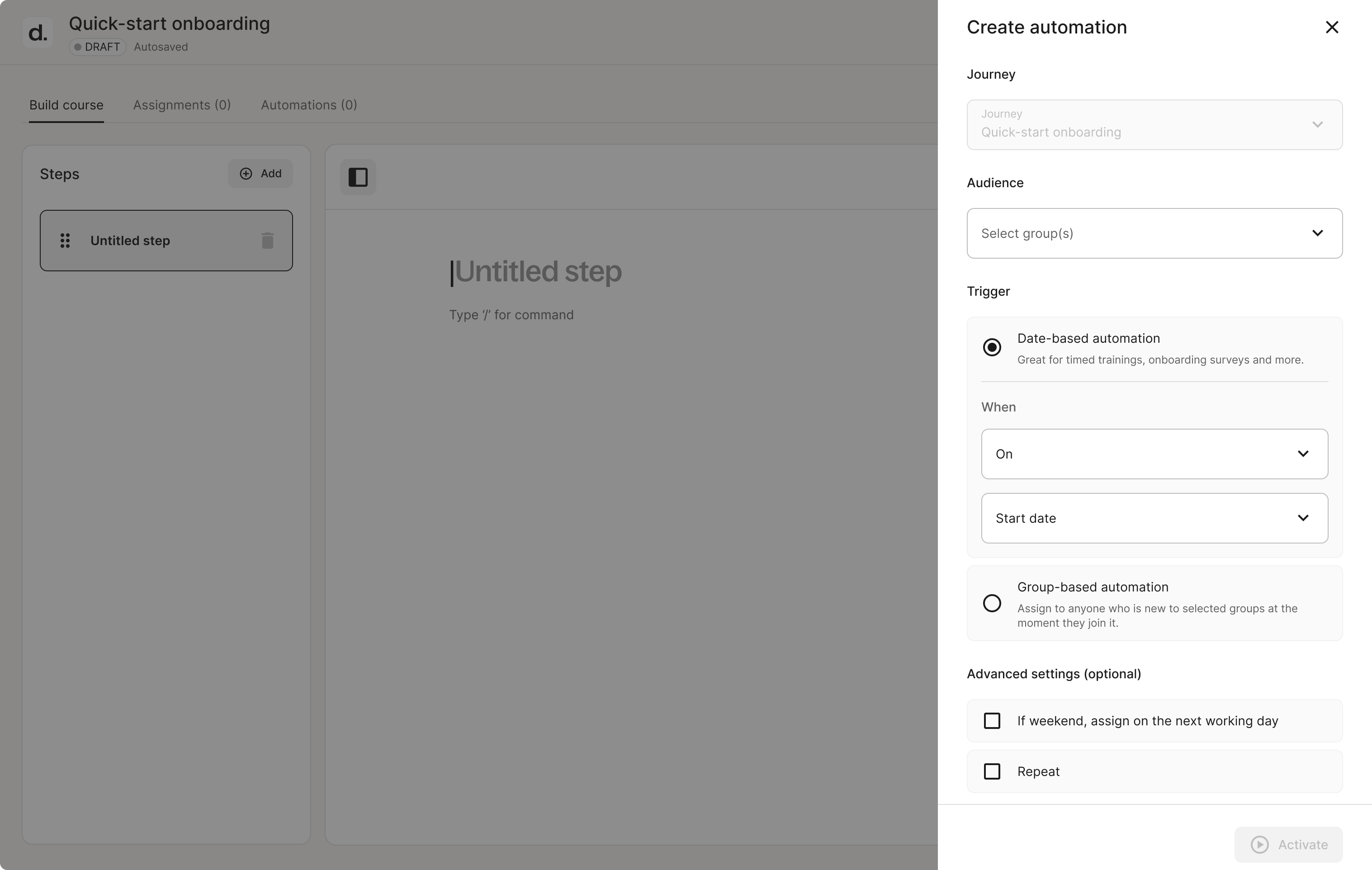The width and height of the screenshot is (1372, 870).
Task: Click the 'd.' app logo icon
Action: pos(38,33)
